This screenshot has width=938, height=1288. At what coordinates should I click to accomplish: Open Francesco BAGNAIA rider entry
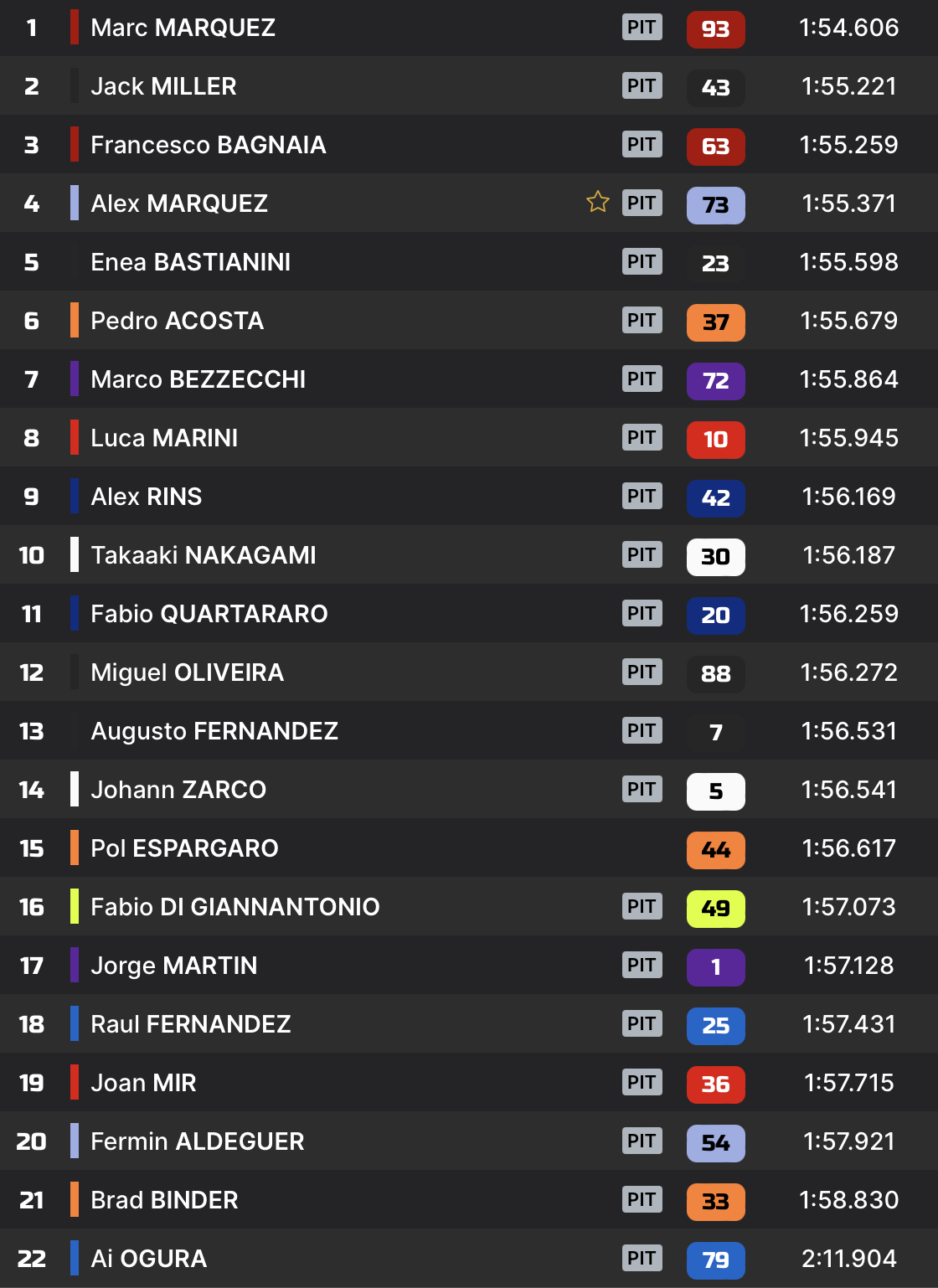click(469, 144)
